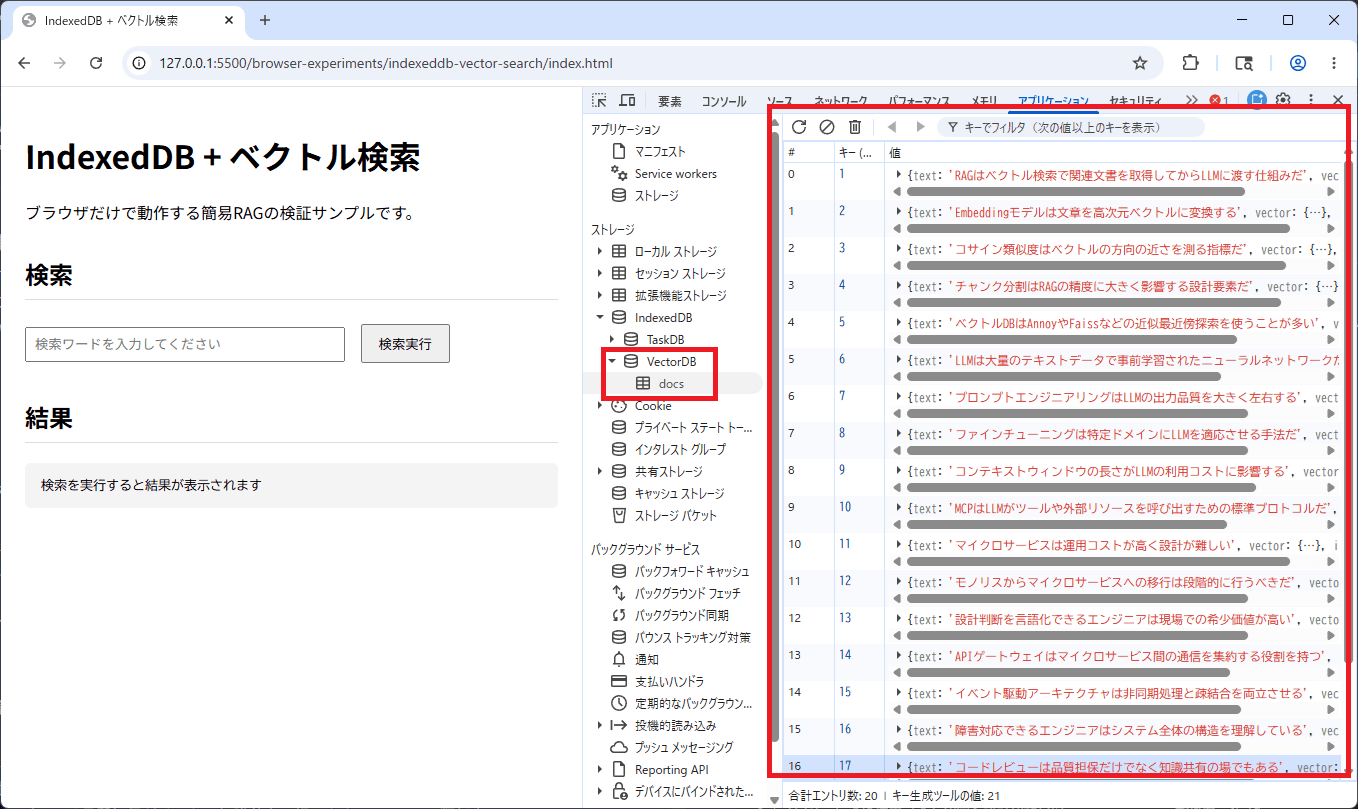Click the 値 column header

tap(1113, 152)
